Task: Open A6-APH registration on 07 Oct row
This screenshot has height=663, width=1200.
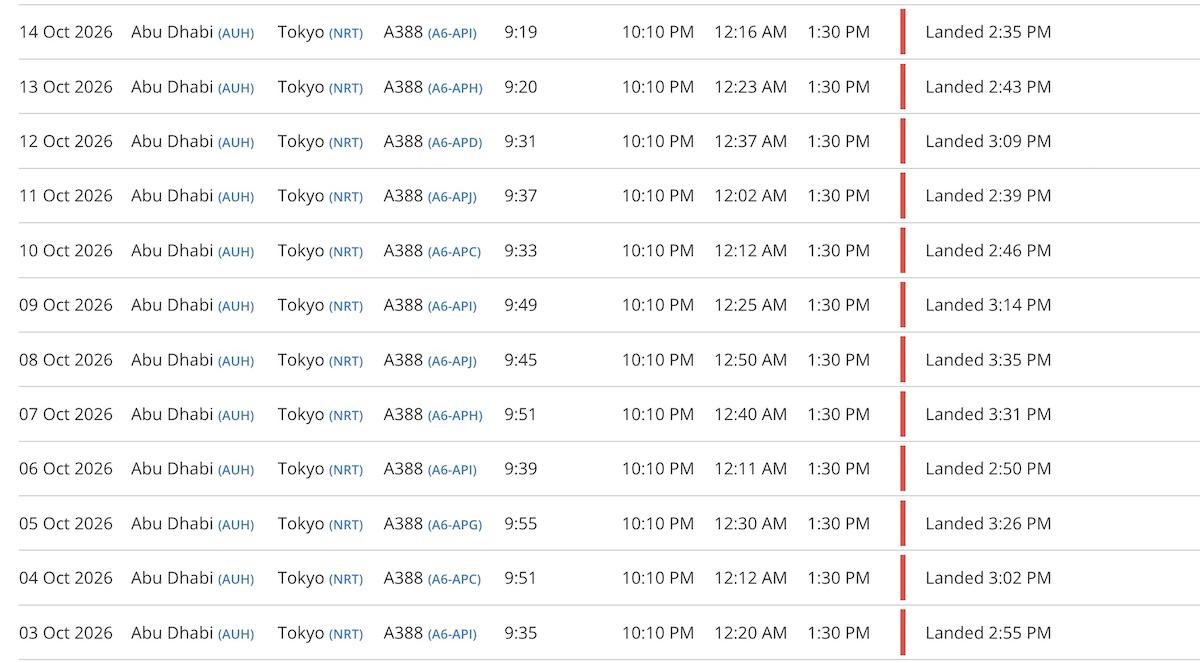Action: click(x=455, y=415)
